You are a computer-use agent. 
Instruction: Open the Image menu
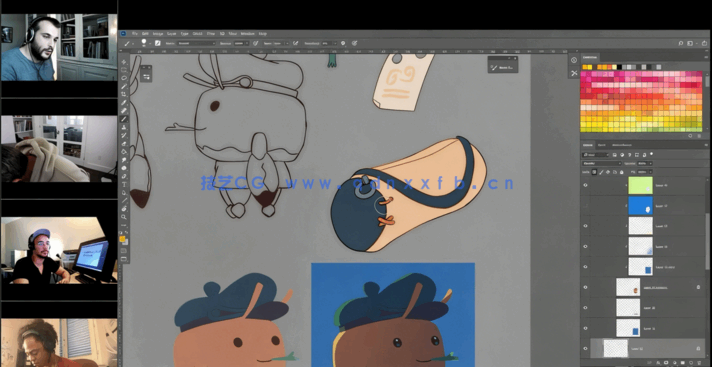click(158, 34)
